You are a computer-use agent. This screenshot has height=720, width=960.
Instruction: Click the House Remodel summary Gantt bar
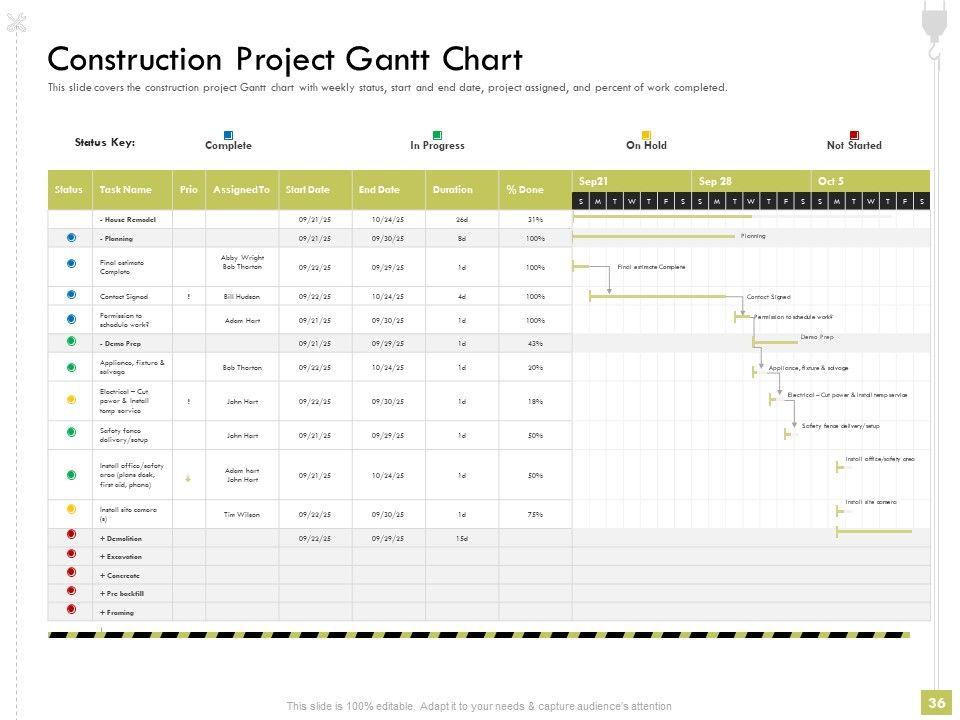point(662,216)
